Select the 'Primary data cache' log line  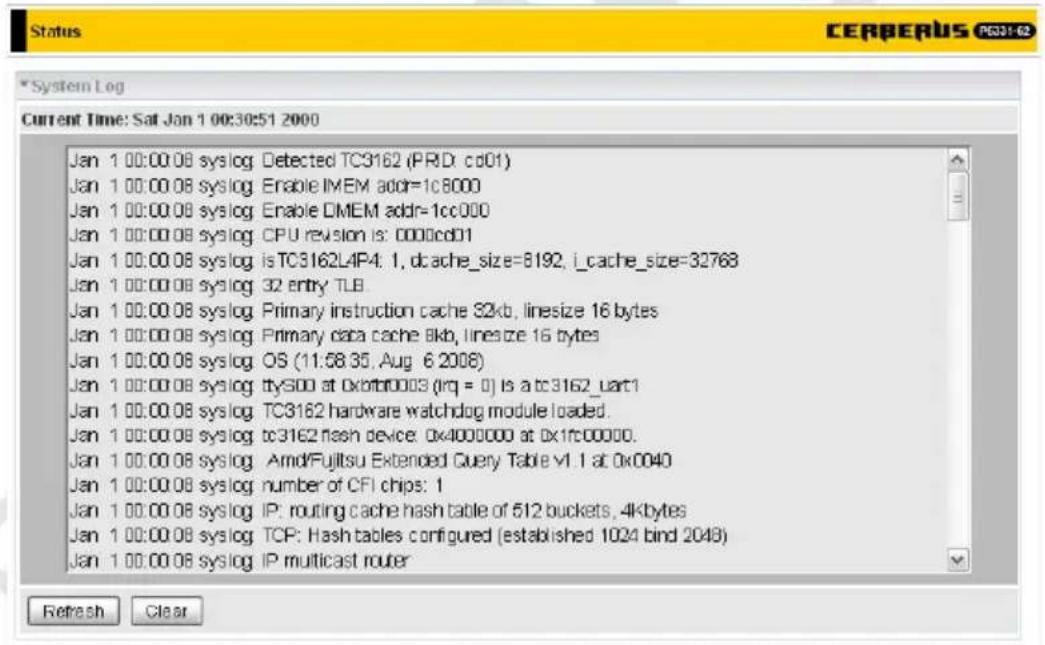click(335, 335)
